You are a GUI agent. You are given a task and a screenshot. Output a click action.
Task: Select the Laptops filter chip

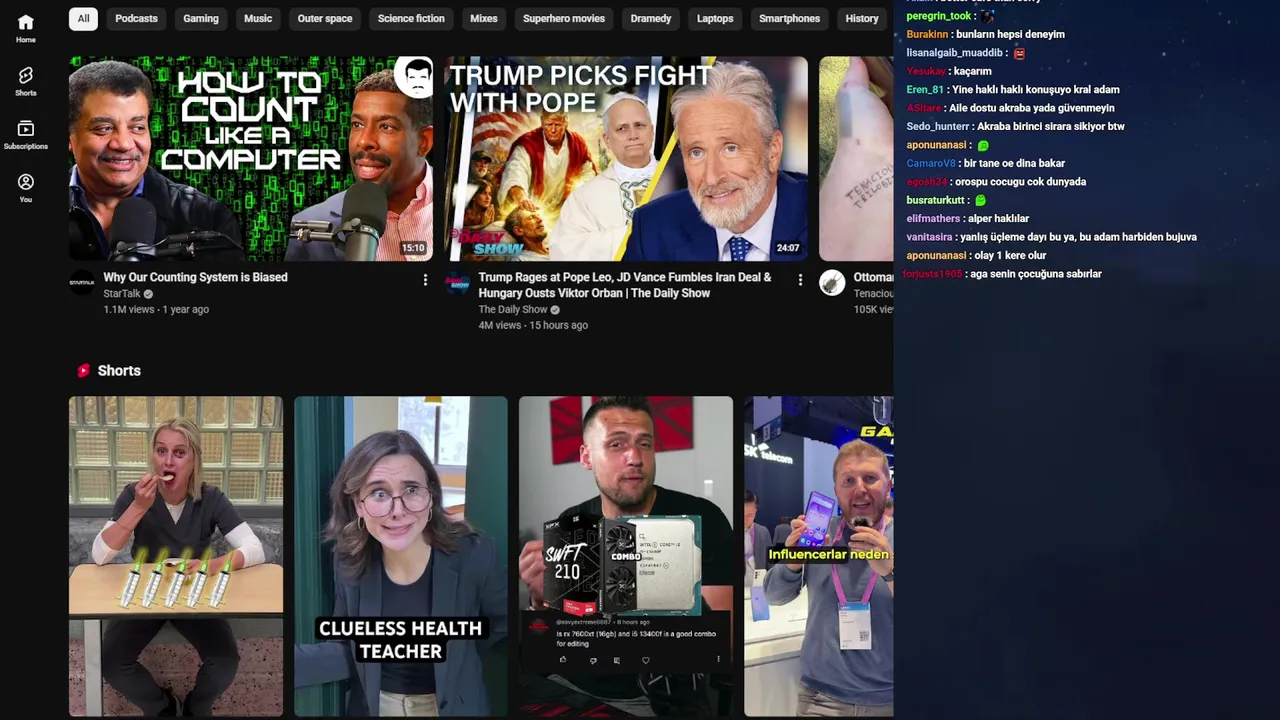click(x=715, y=18)
